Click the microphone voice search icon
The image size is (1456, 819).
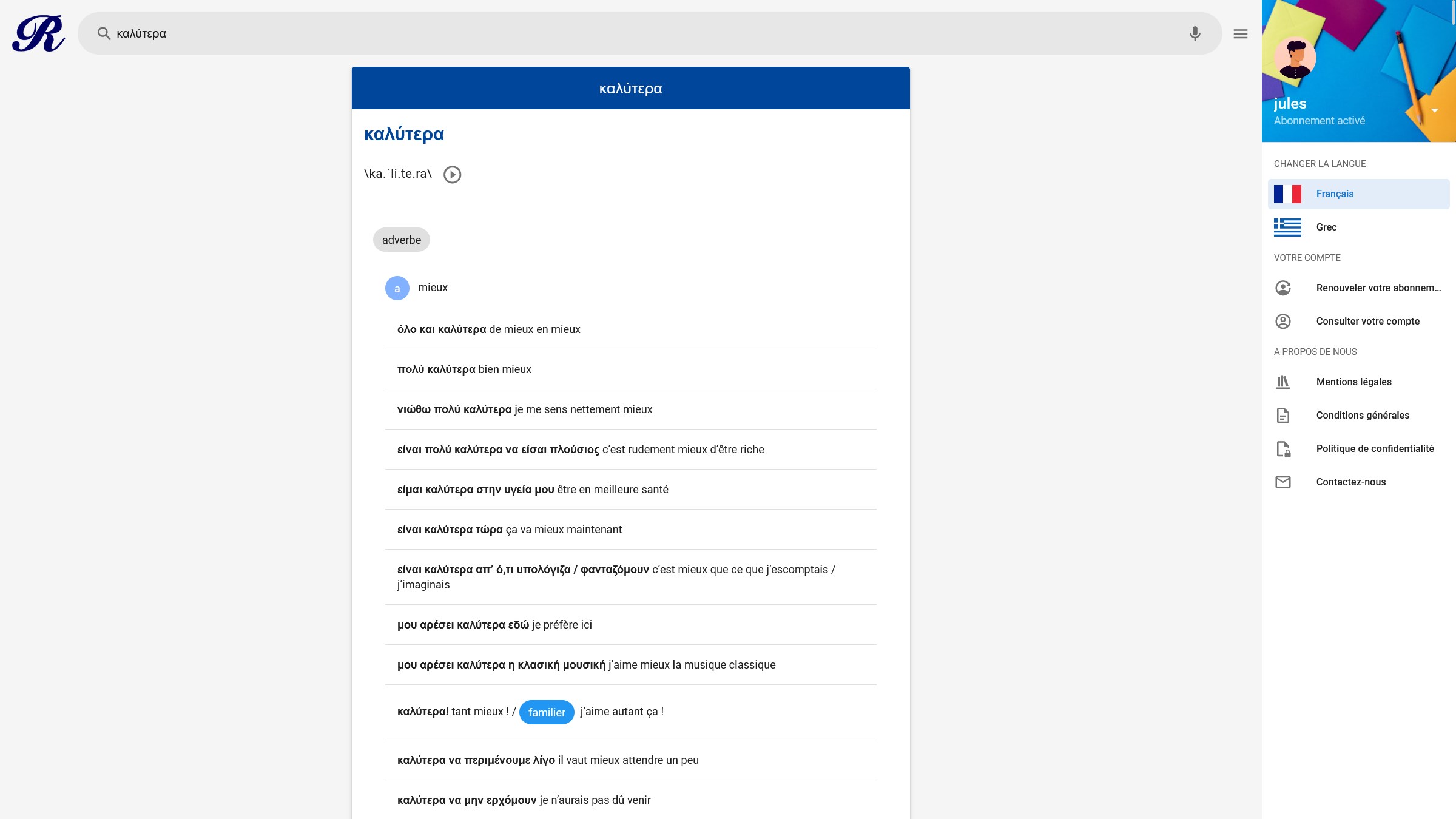1195,33
